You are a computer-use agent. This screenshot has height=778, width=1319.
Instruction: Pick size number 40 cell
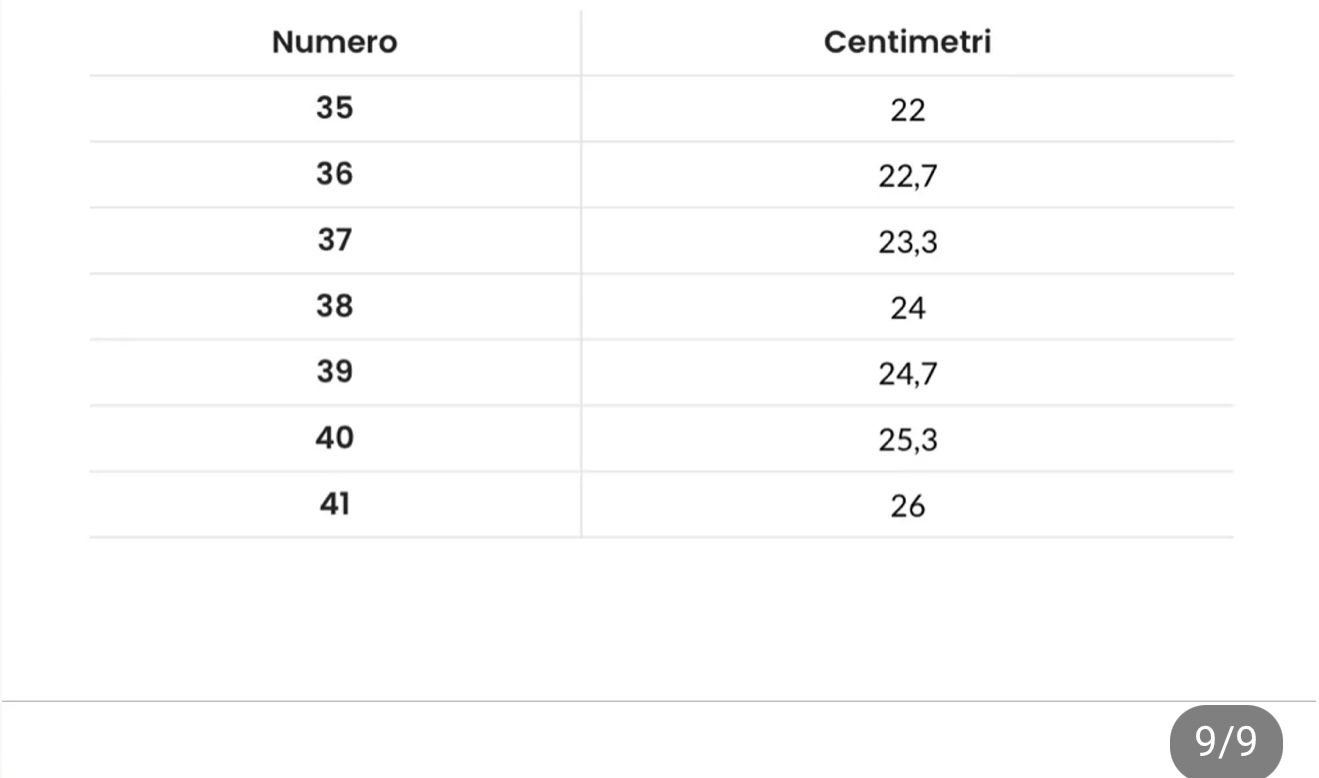coord(334,438)
